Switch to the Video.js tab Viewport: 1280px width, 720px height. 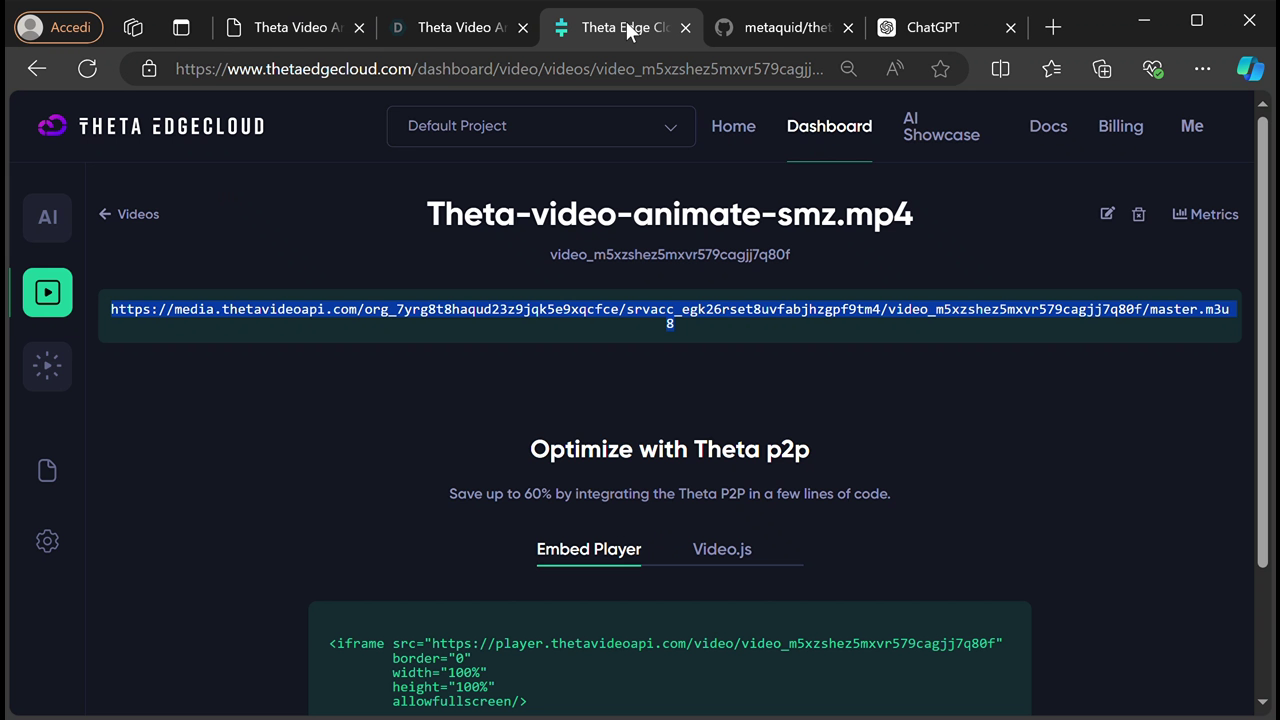click(722, 549)
